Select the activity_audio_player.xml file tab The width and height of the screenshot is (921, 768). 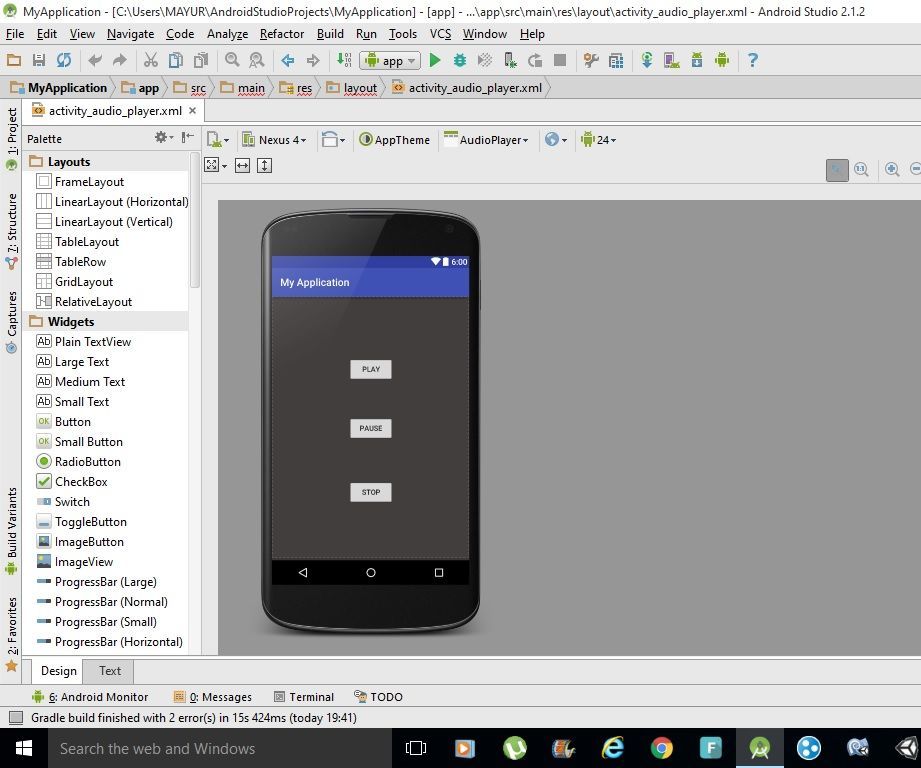(x=114, y=111)
